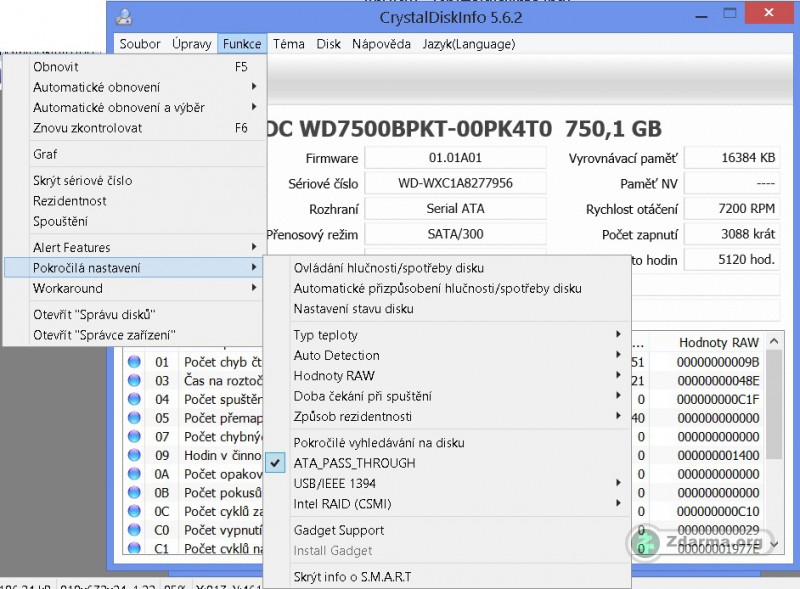
Task: Click the serial number field WD-WXC1A8277956
Action: pyautogui.click(x=455, y=183)
